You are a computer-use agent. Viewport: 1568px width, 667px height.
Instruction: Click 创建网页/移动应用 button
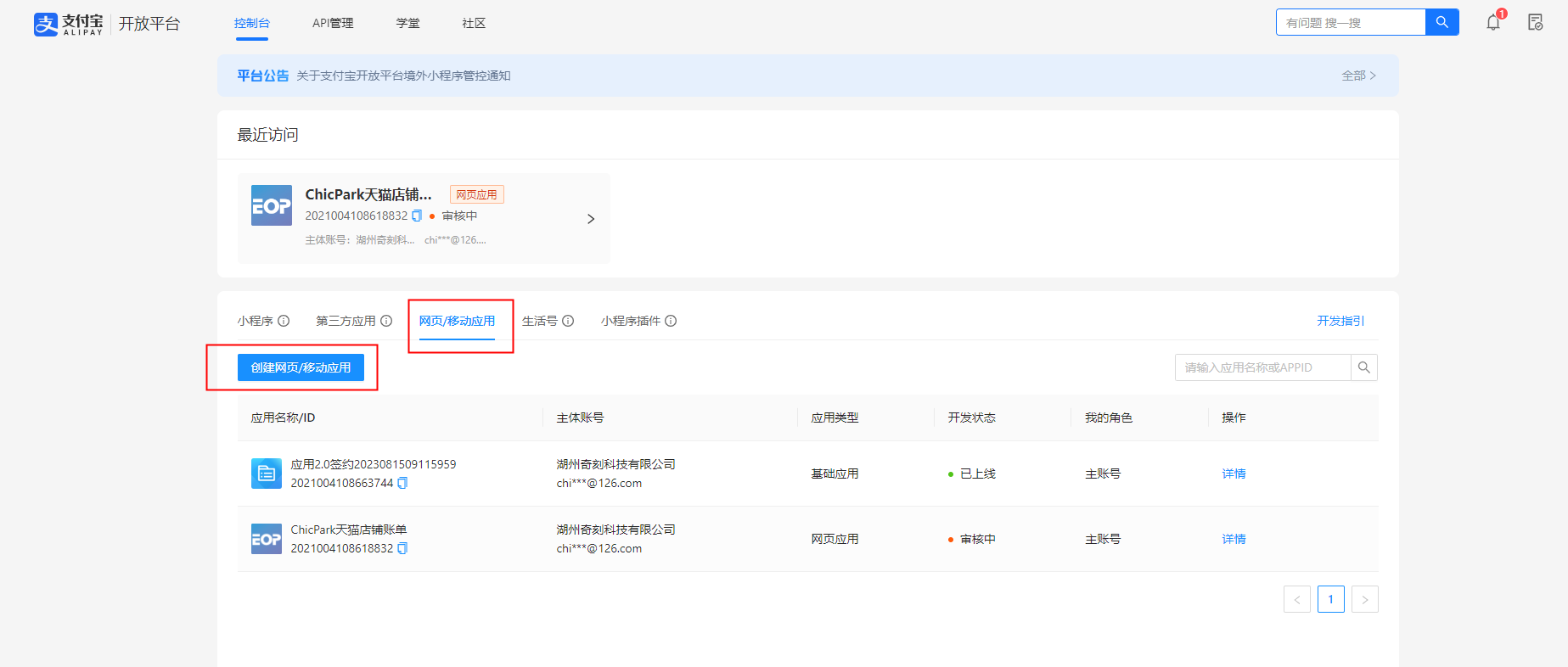301,367
